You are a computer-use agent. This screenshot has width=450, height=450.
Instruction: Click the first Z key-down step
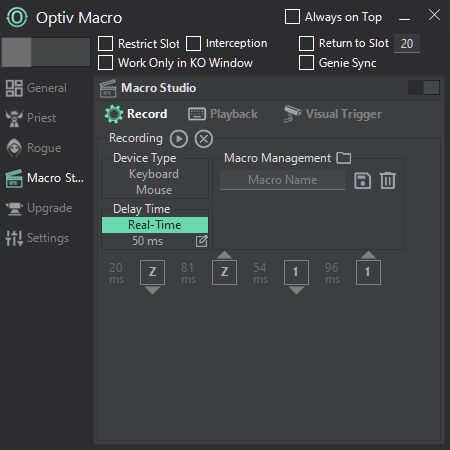tap(152, 272)
